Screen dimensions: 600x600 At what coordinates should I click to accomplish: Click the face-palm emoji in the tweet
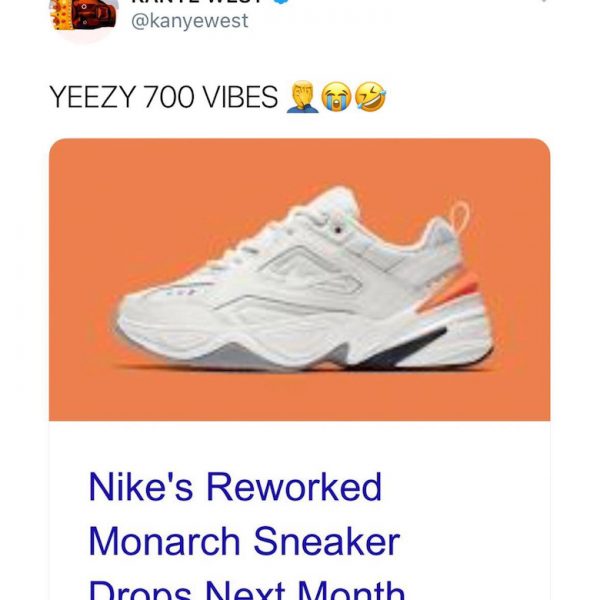(x=301, y=97)
